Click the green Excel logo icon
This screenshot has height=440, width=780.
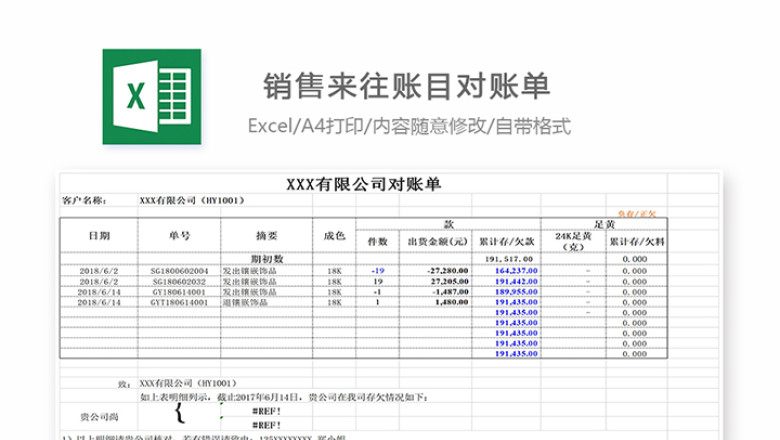coord(152,96)
